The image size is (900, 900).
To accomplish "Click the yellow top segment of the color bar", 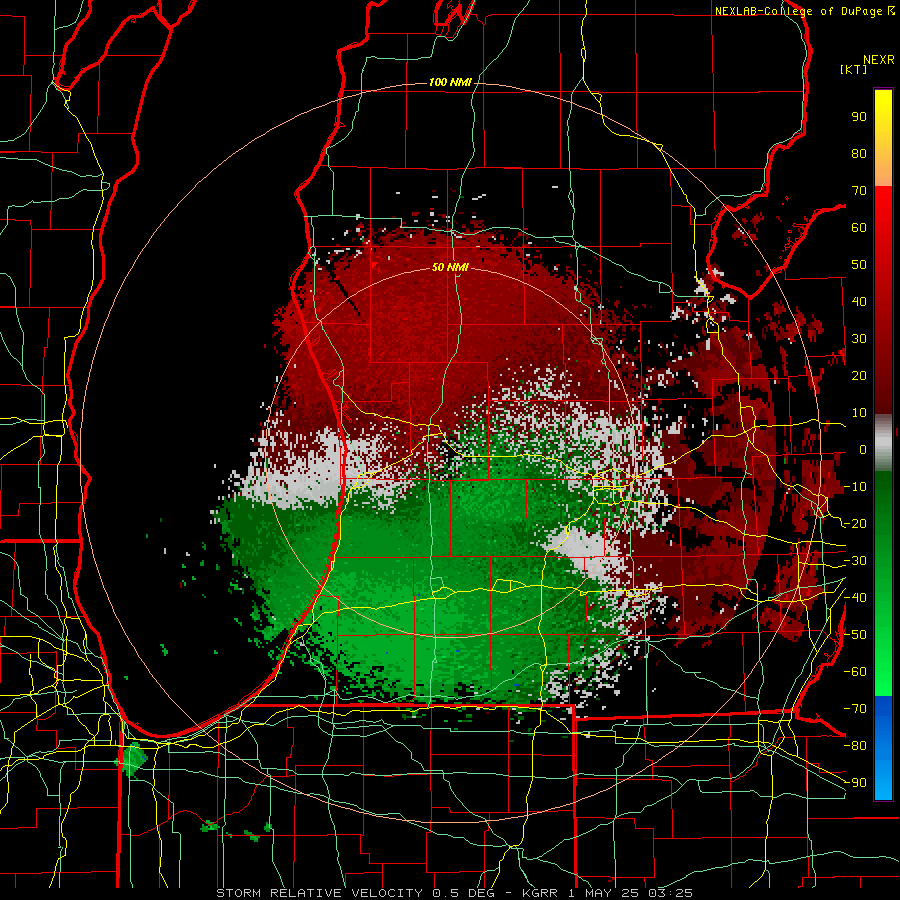I will point(883,138).
